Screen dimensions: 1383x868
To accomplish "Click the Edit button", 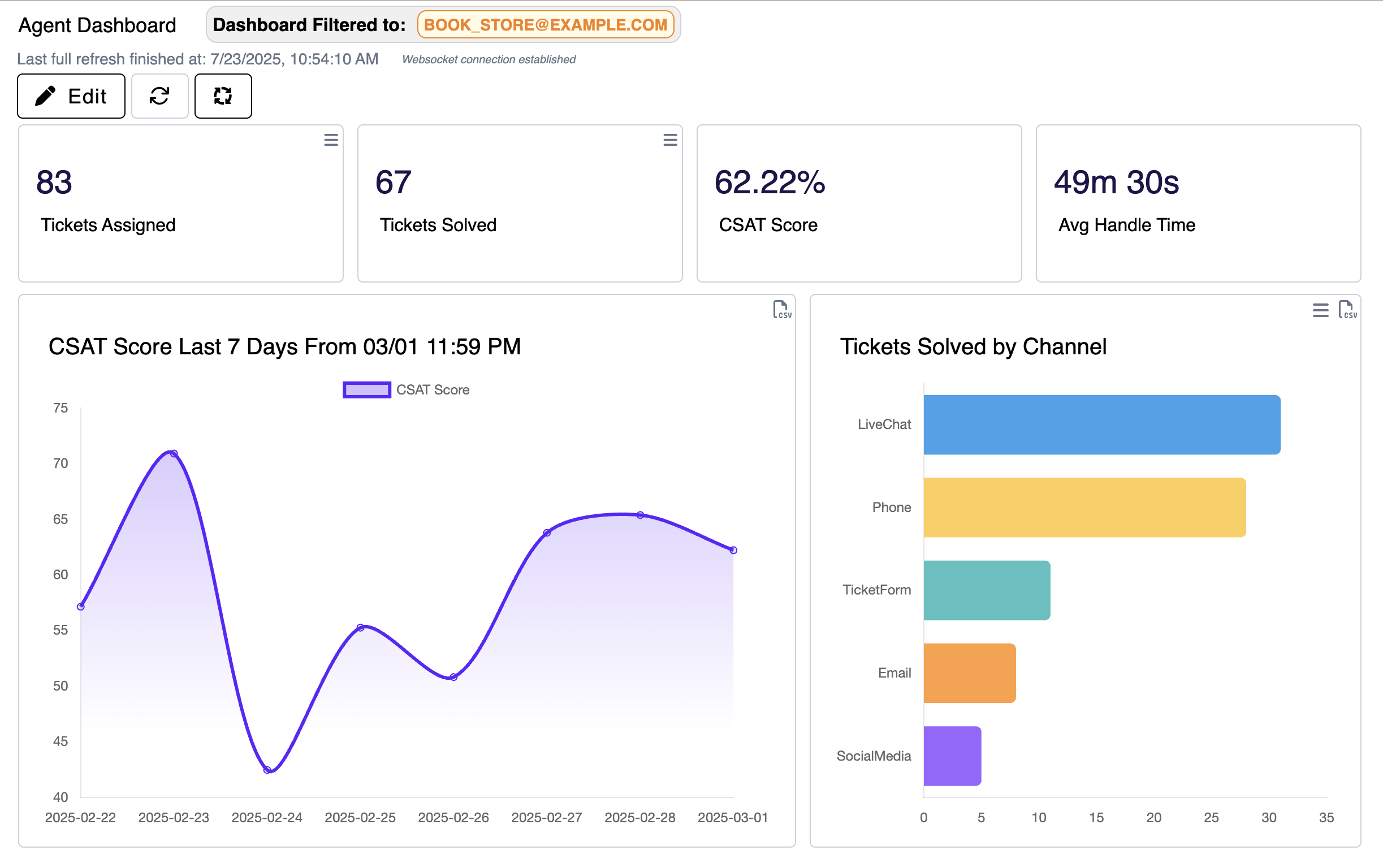I will pyautogui.click(x=71, y=96).
